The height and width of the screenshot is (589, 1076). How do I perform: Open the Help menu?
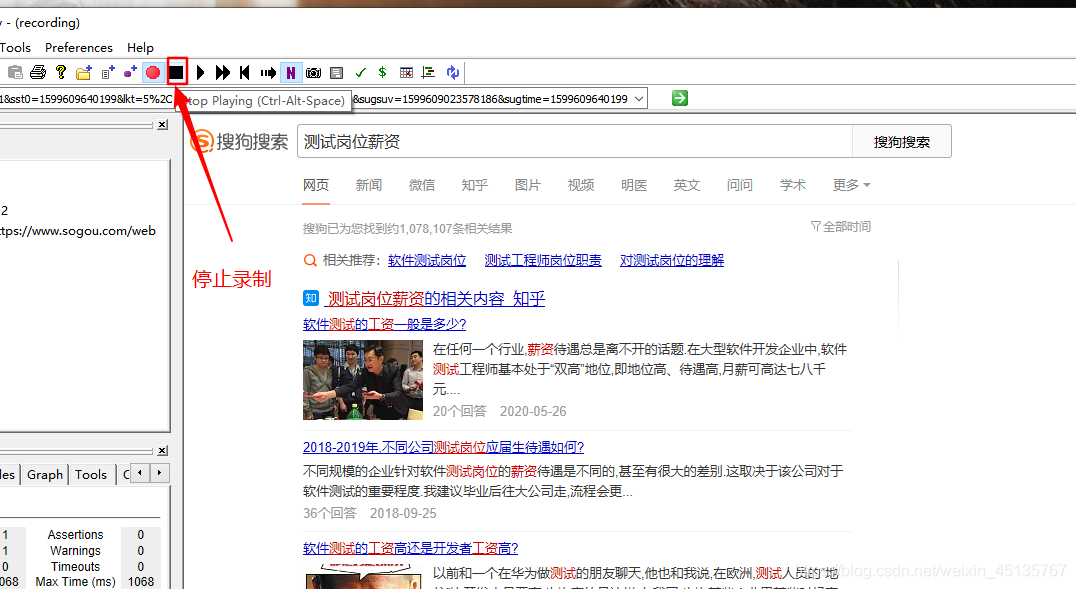pyautogui.click(x=140, y=47)
